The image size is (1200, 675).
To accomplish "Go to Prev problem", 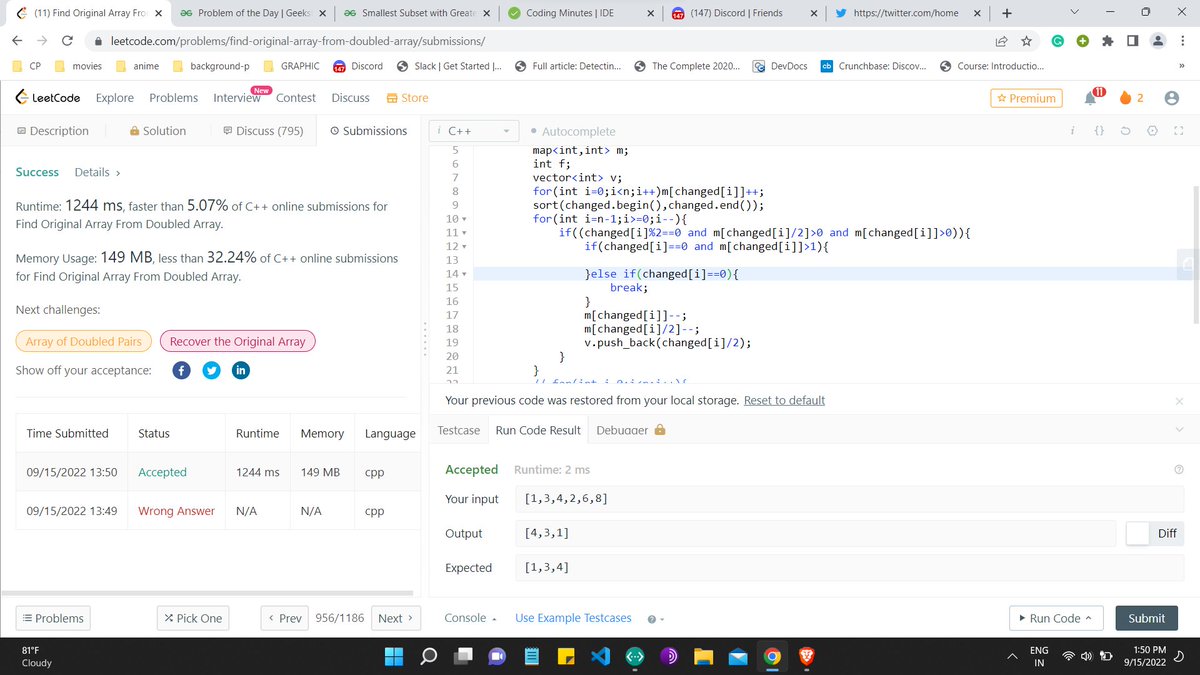I will pyautogui.click(x=285, y=618).
